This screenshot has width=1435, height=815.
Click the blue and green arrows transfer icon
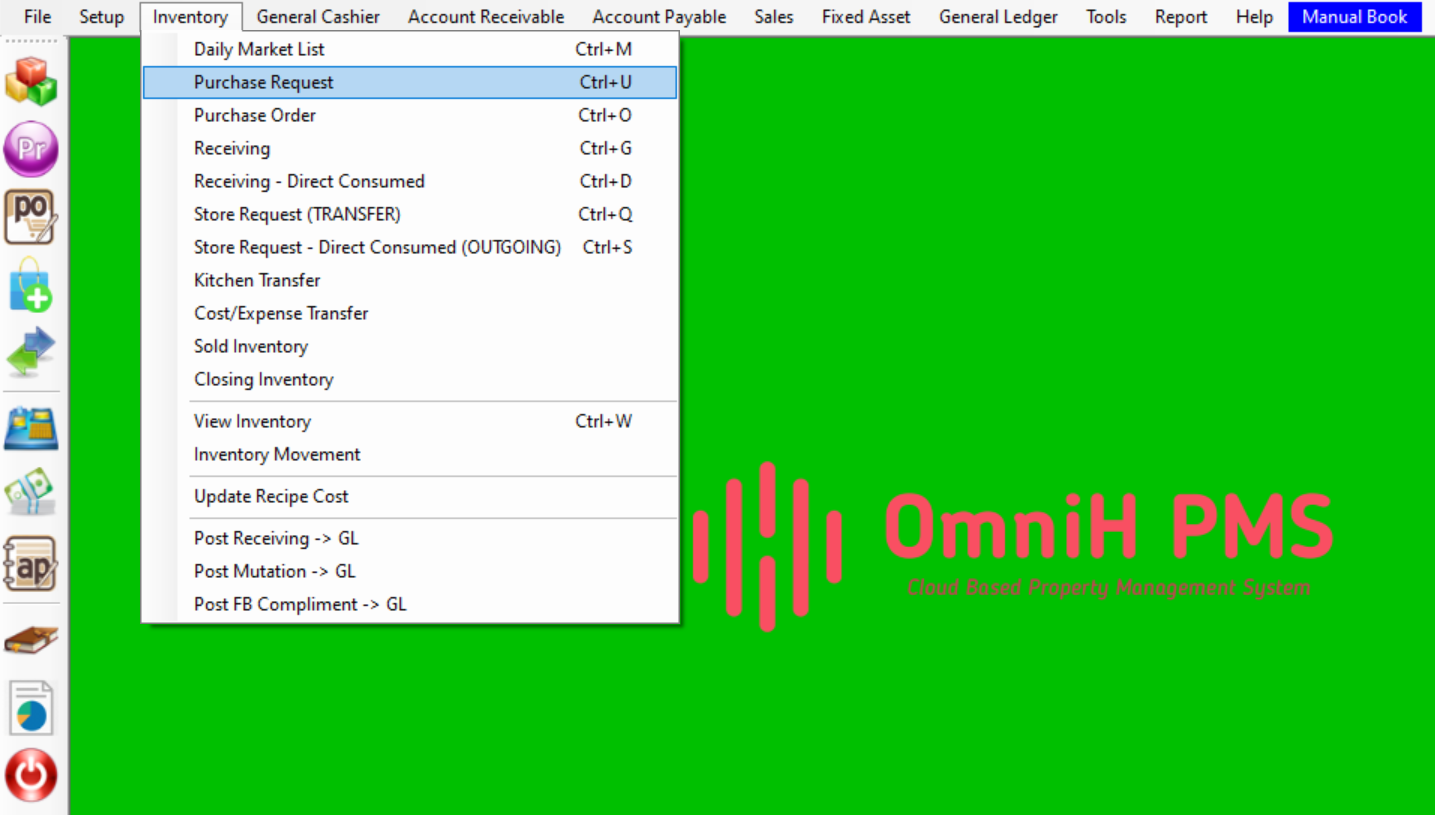pyautogui.click(x=31, y=352)
